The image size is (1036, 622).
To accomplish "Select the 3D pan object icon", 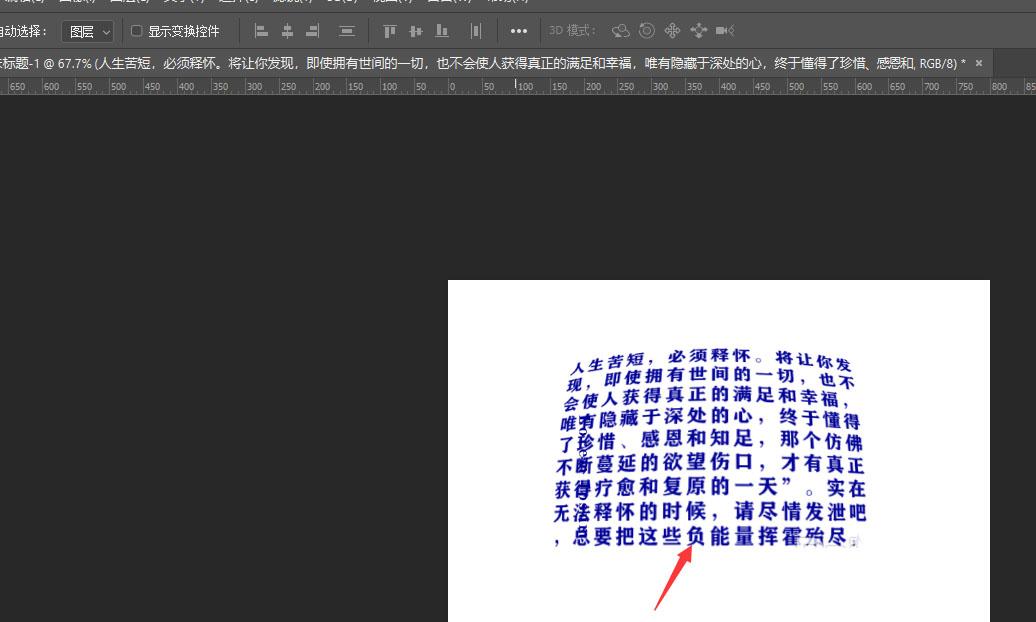I will tap(673, 30).
